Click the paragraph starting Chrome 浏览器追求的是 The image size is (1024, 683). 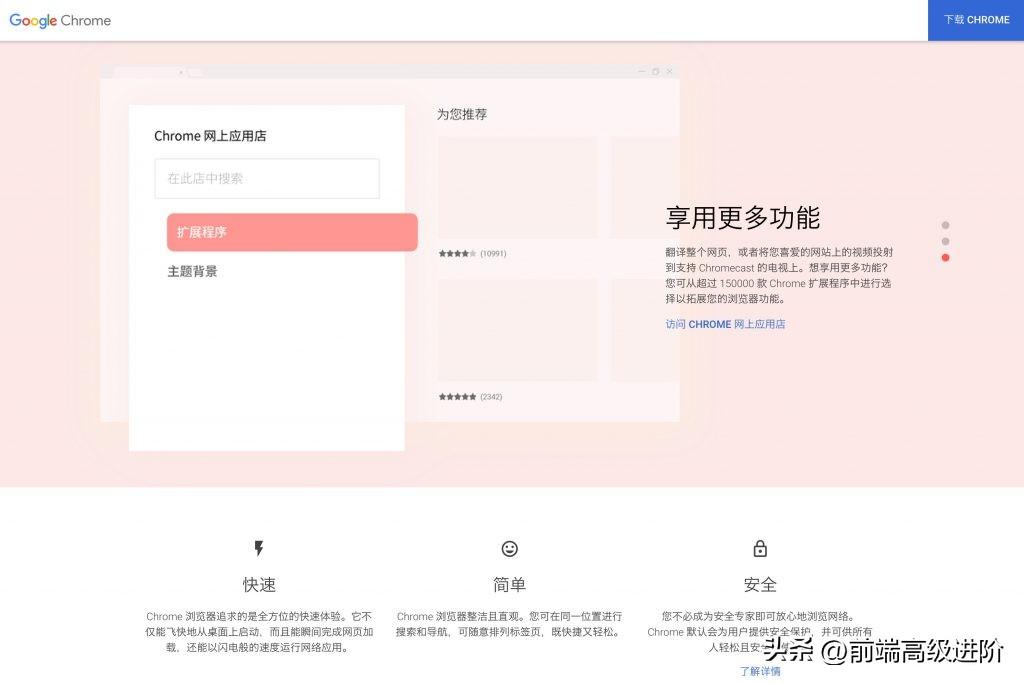click(259, 631)
